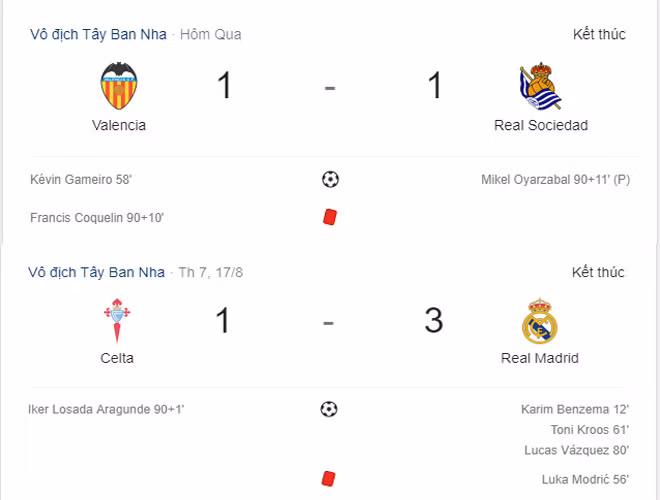Select the Real Madrid team name
Image resolution: width=660 pixels, height=500 pixels.
540,358
